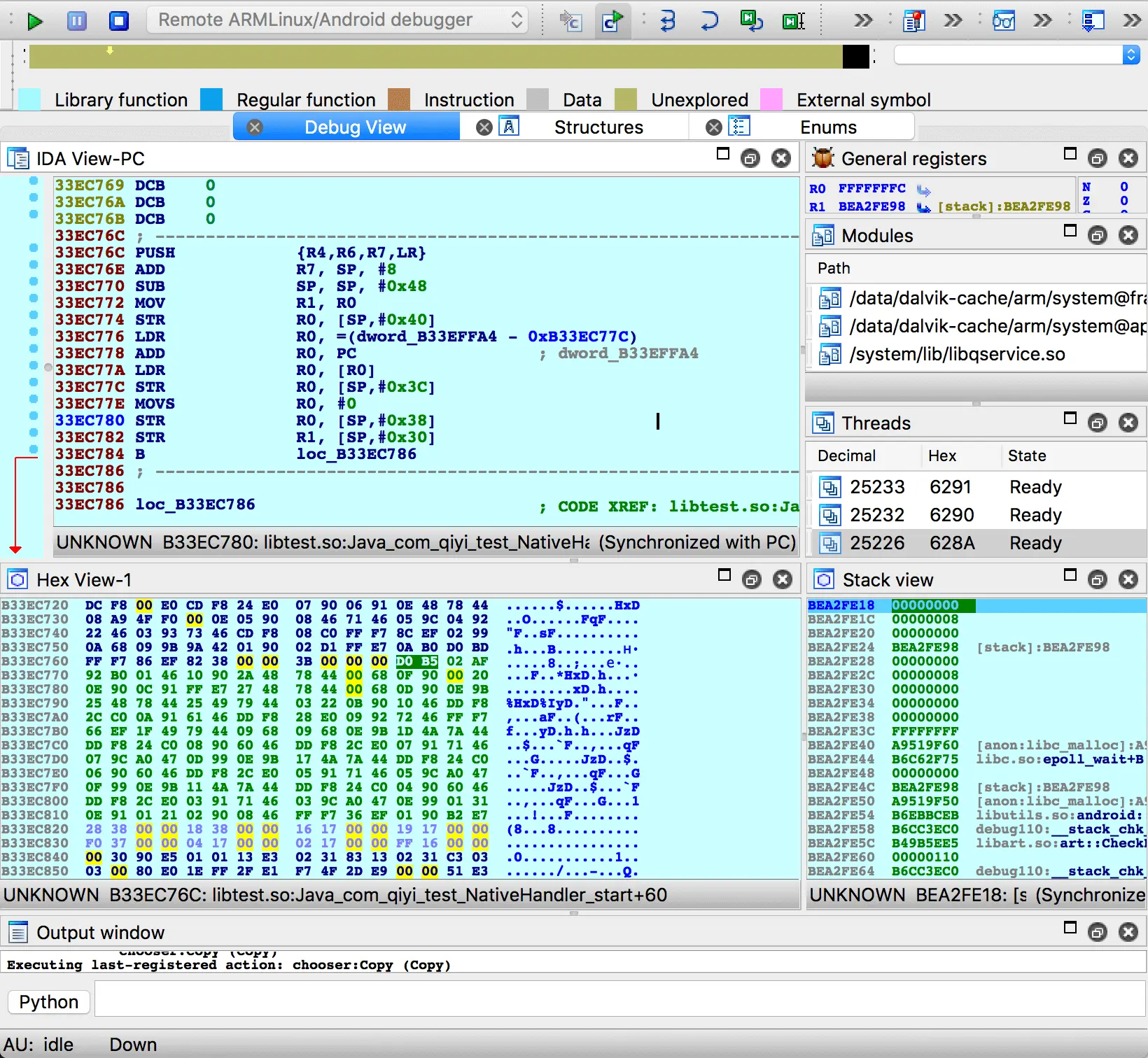Expand overflow chevron next to glasses icon
1148x1058 pixels.
coord(1042,21)
